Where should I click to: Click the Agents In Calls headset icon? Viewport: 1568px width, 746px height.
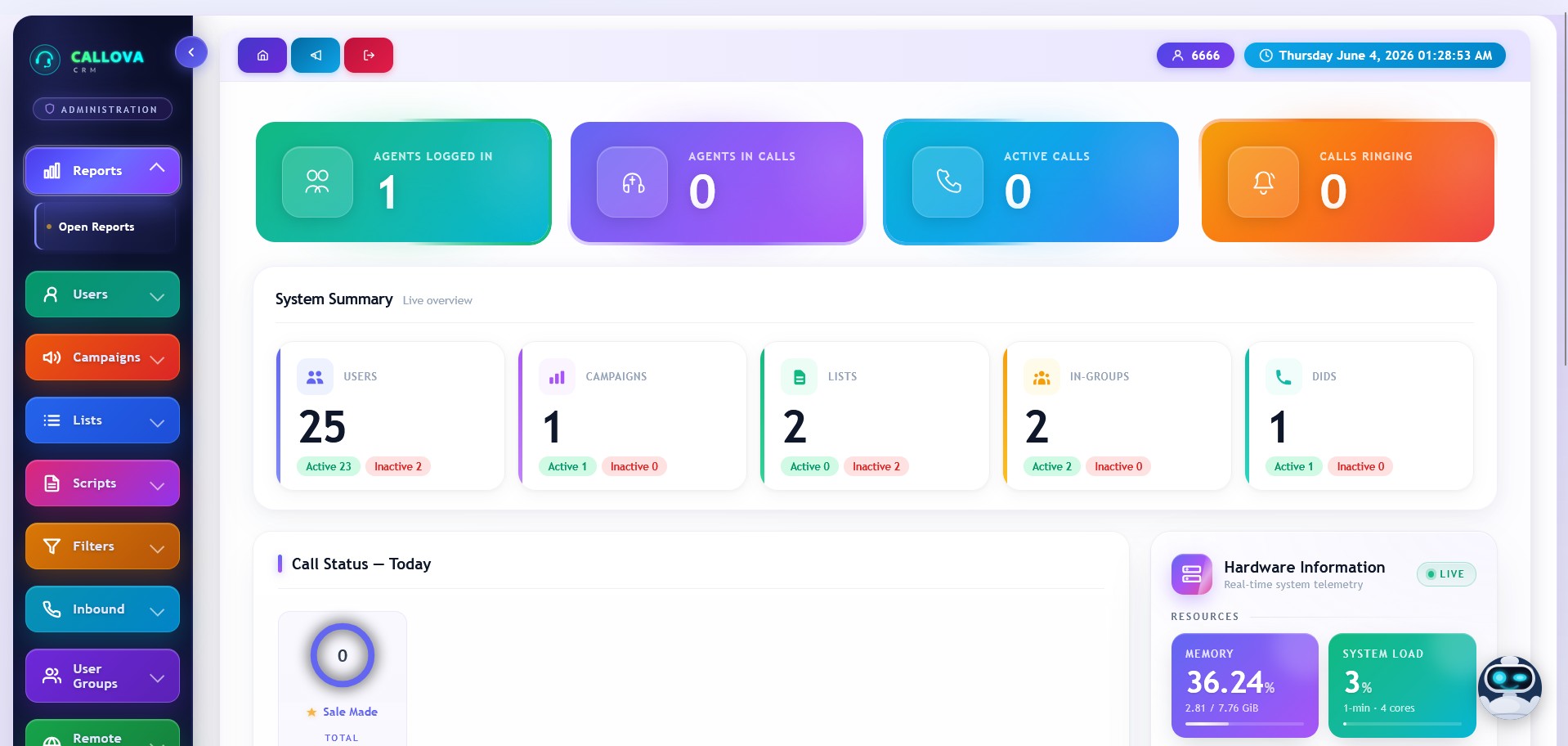point(633,182)
